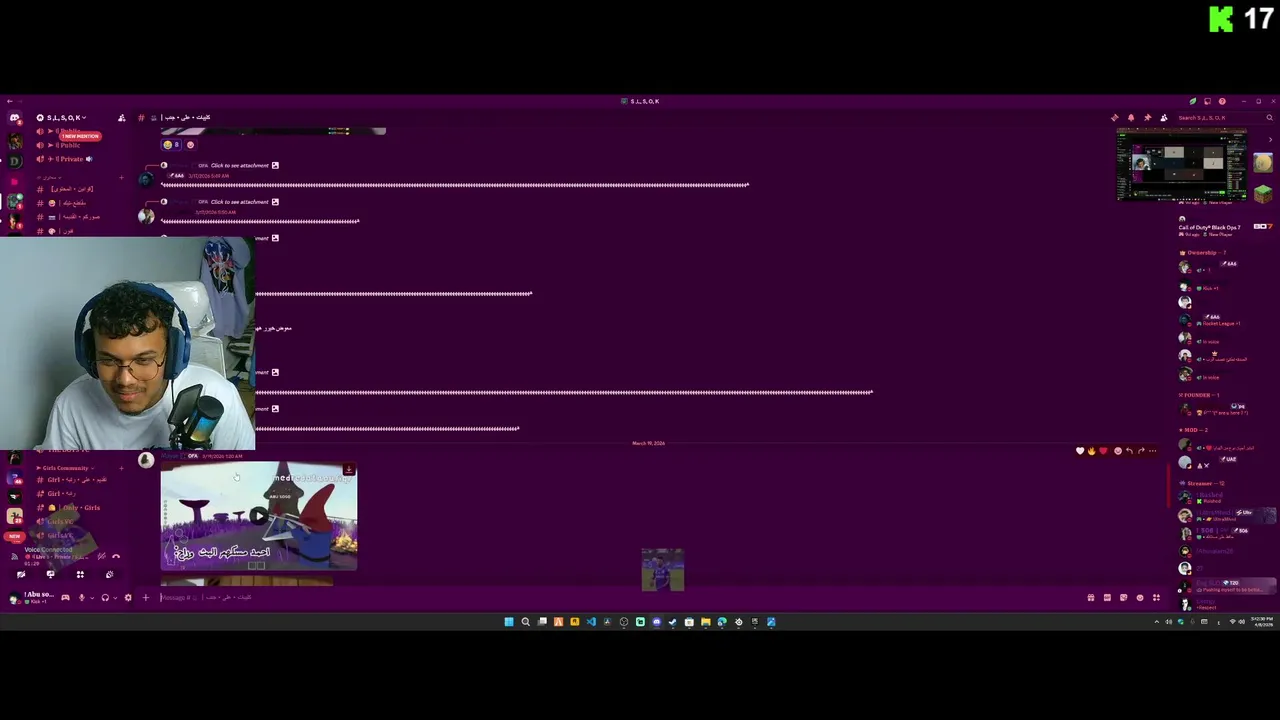Screen dimensions: 1280x720
Task: Open emoji picker in message bar
Action: point(1140,598)
